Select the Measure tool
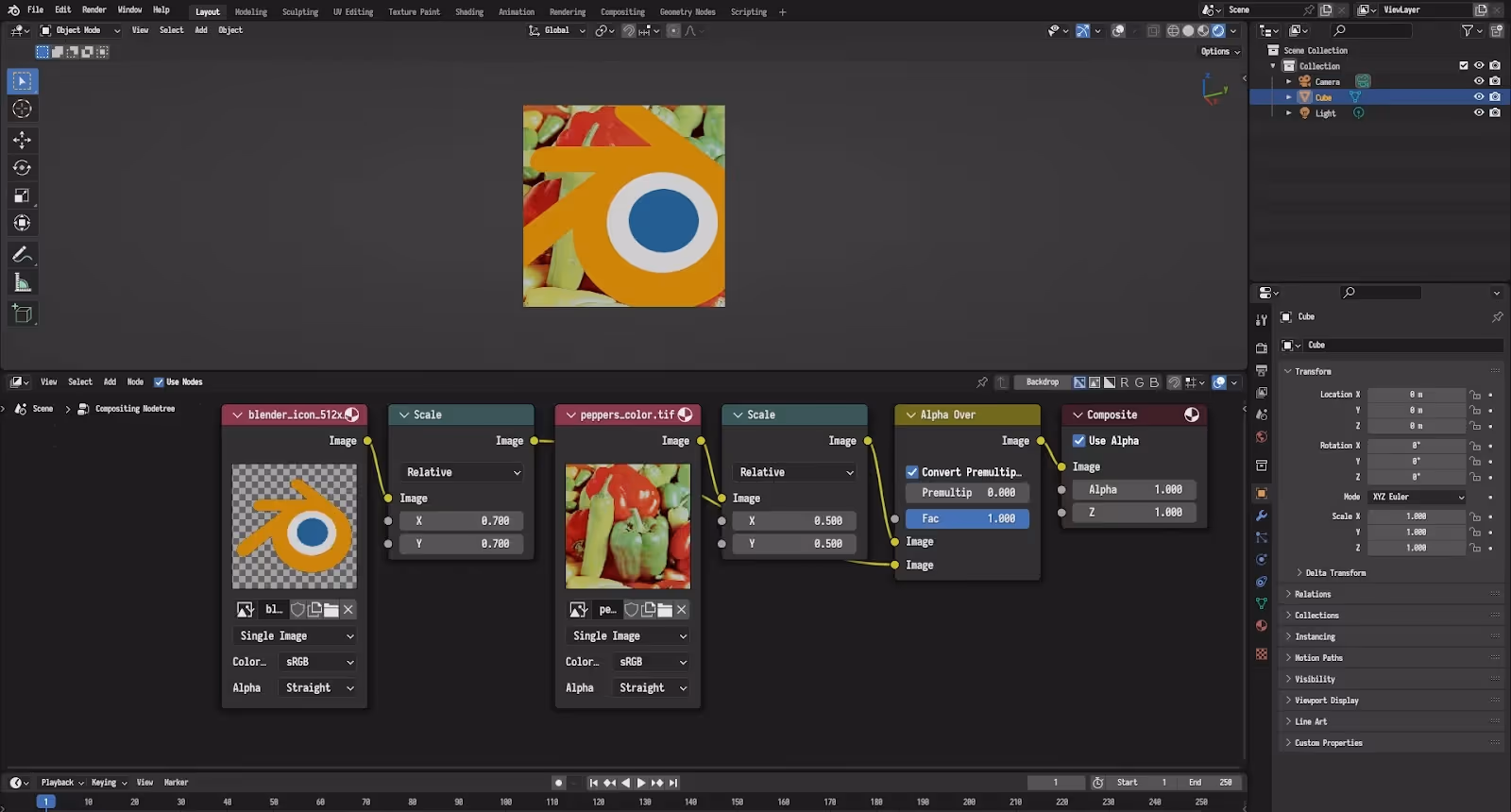1511x812 pixels. (23, 282)
